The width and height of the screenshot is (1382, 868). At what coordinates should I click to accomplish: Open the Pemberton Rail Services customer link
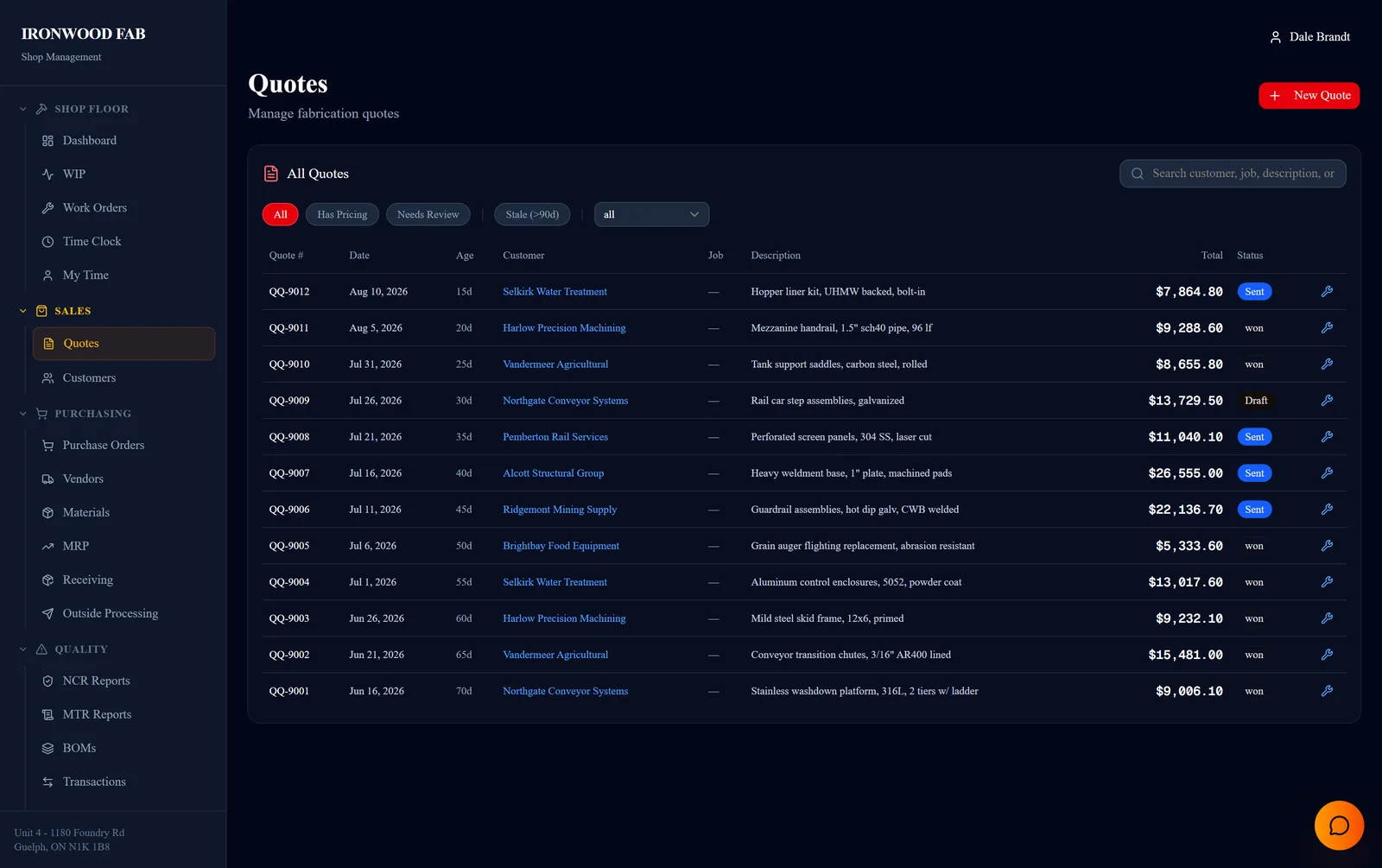[x=555, y=437]
